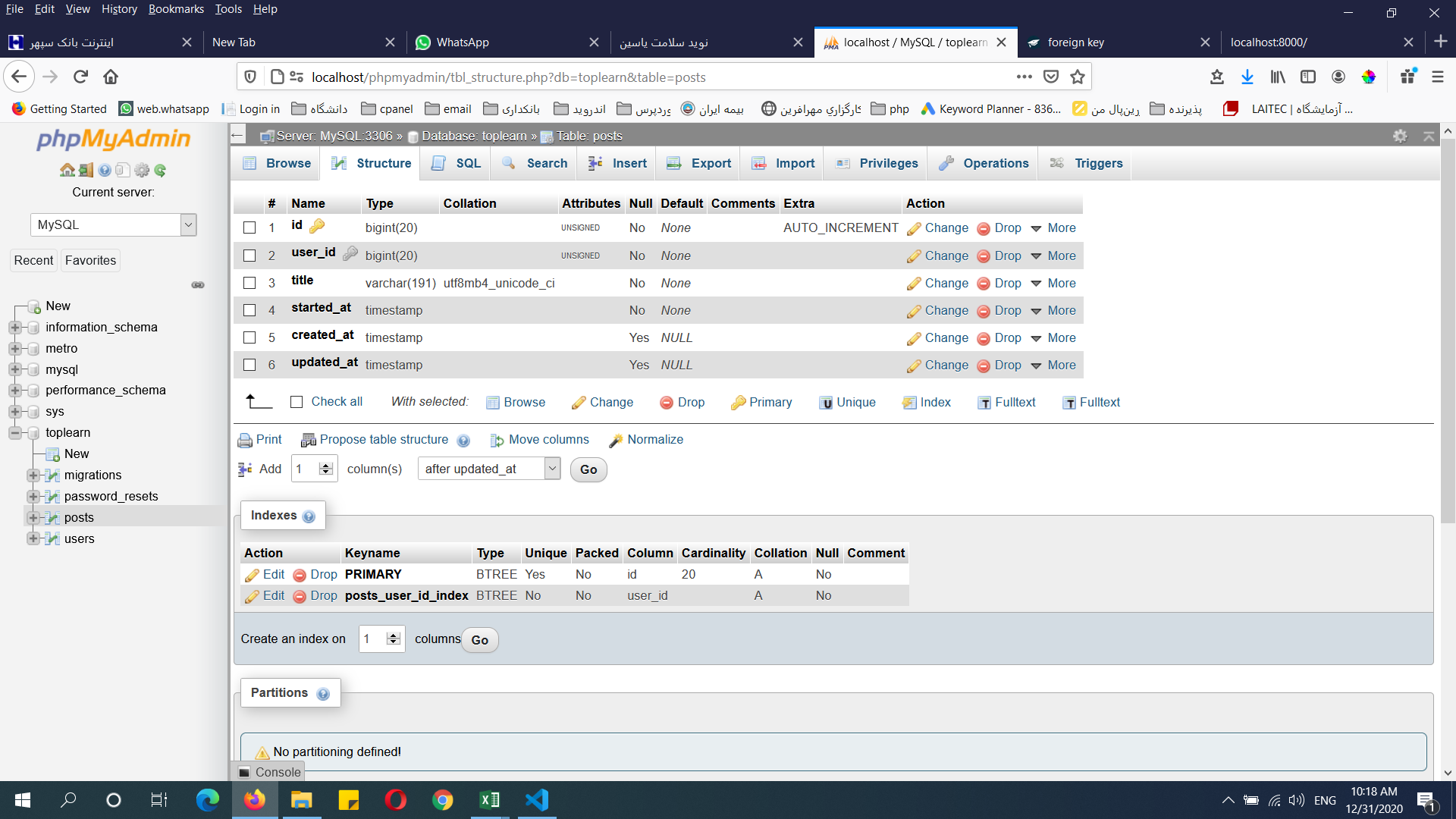
Task: Click the Primary key icon in With selected row
Action: tap(738, 403)
